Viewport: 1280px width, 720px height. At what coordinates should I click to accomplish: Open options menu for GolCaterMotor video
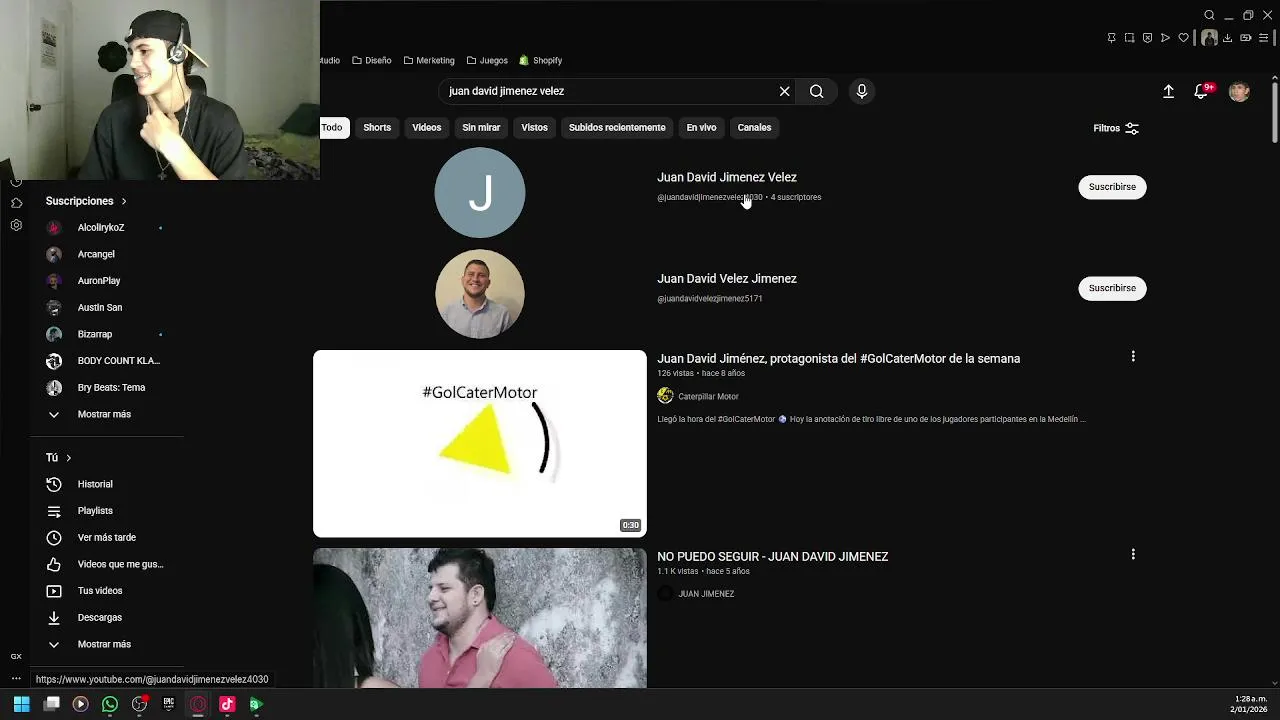pyautogui.click(x=1133, y=356)
